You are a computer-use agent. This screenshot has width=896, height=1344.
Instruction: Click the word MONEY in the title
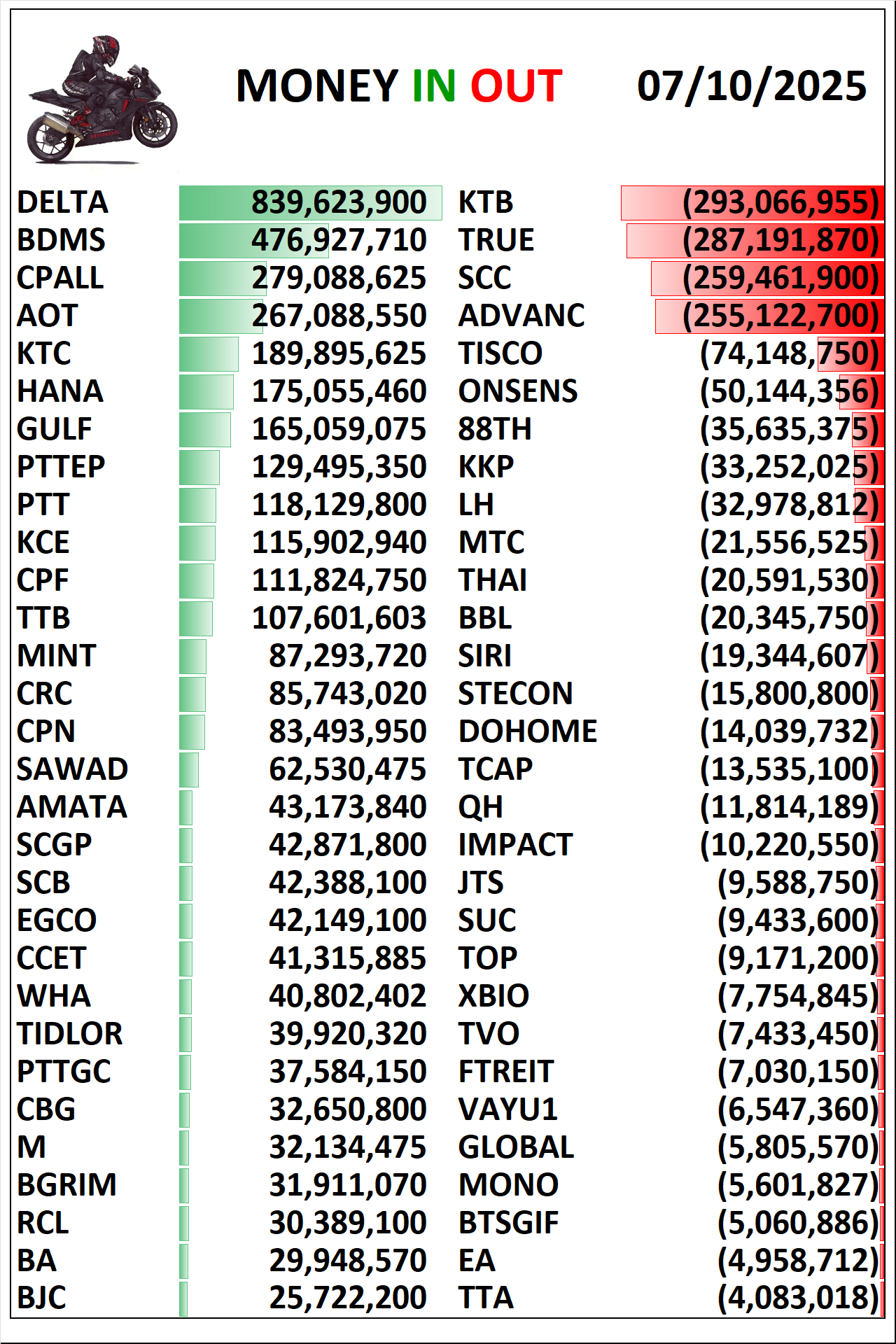click(317, 86)
